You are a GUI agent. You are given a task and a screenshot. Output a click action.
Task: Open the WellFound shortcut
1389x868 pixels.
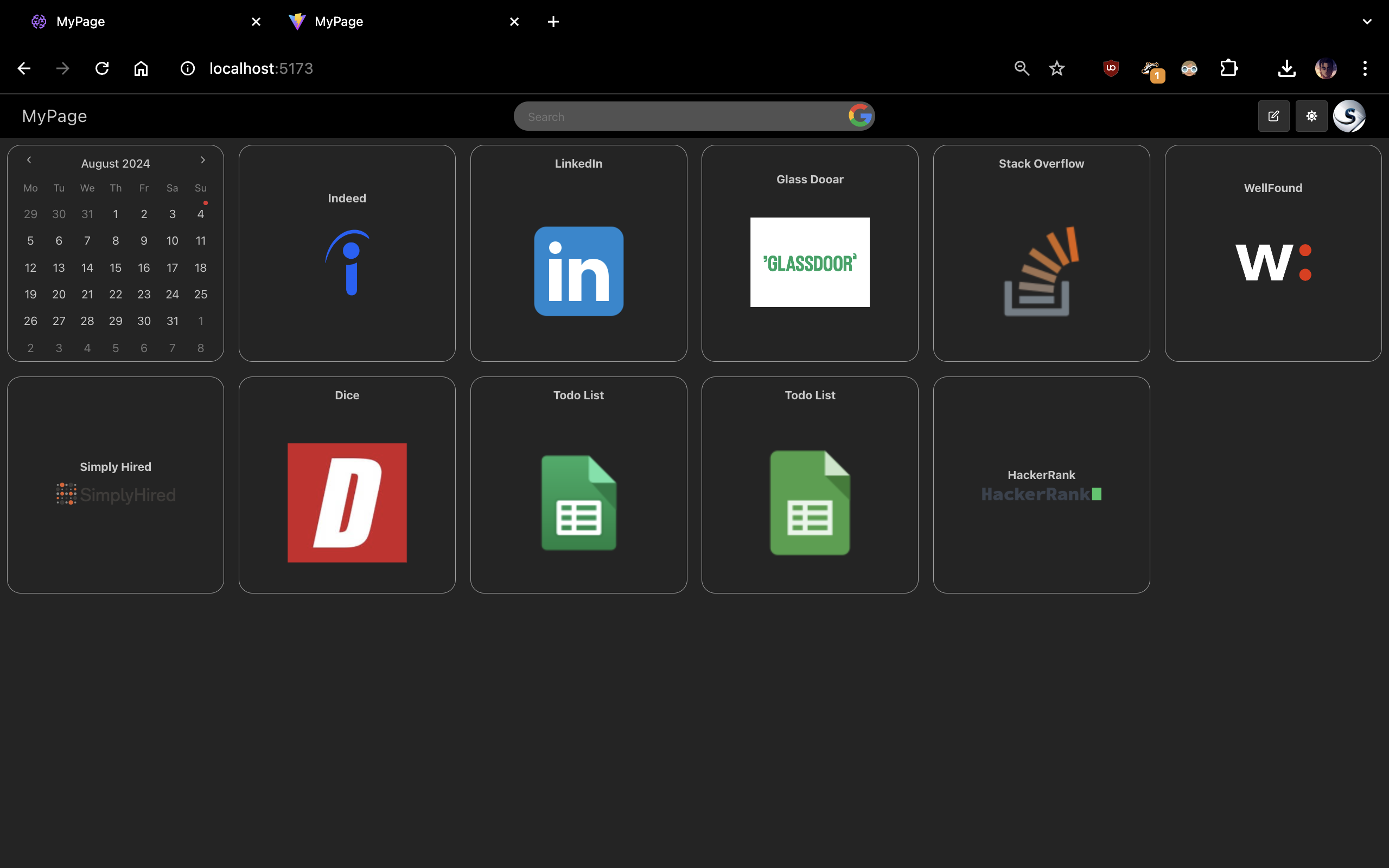click(x=1272, y=262)
